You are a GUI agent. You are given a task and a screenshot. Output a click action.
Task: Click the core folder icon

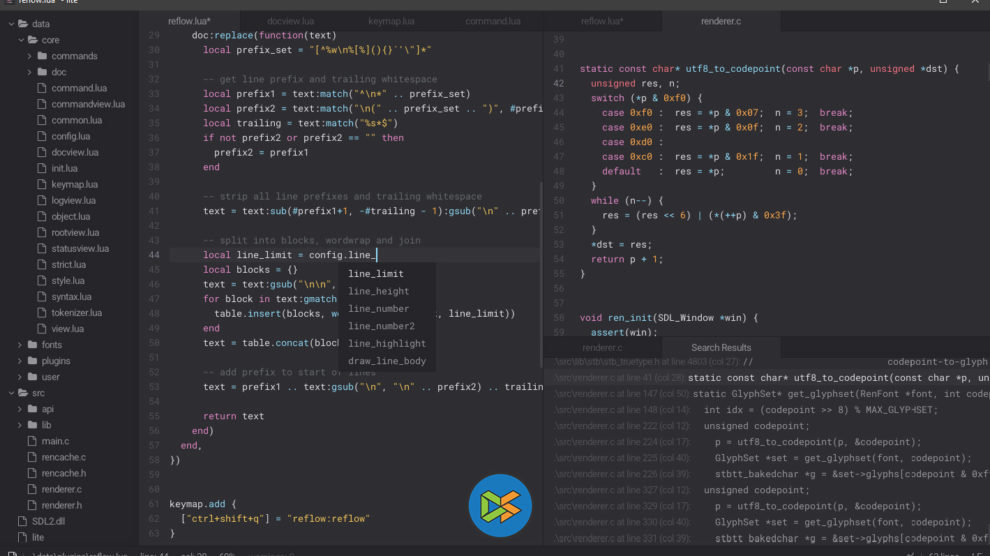tap(33, 40)
